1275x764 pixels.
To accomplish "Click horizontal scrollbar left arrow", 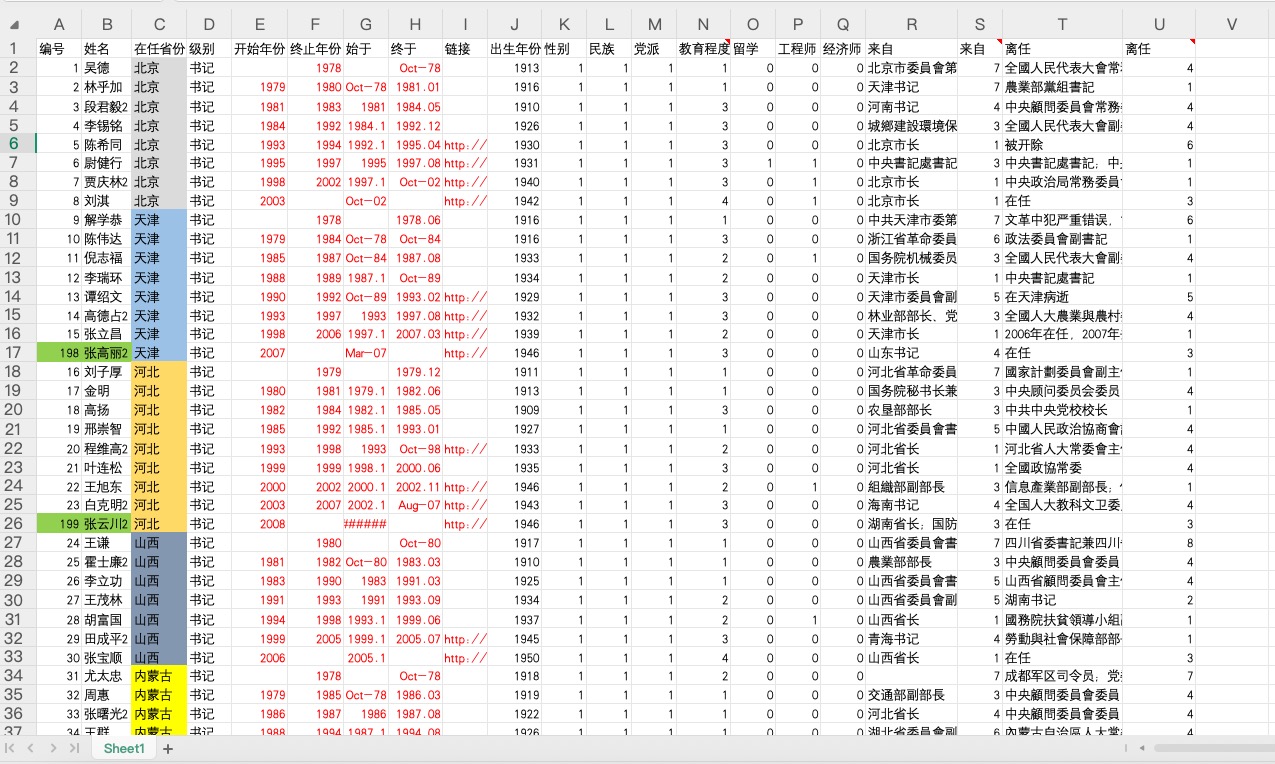I will coord(1142,748).
